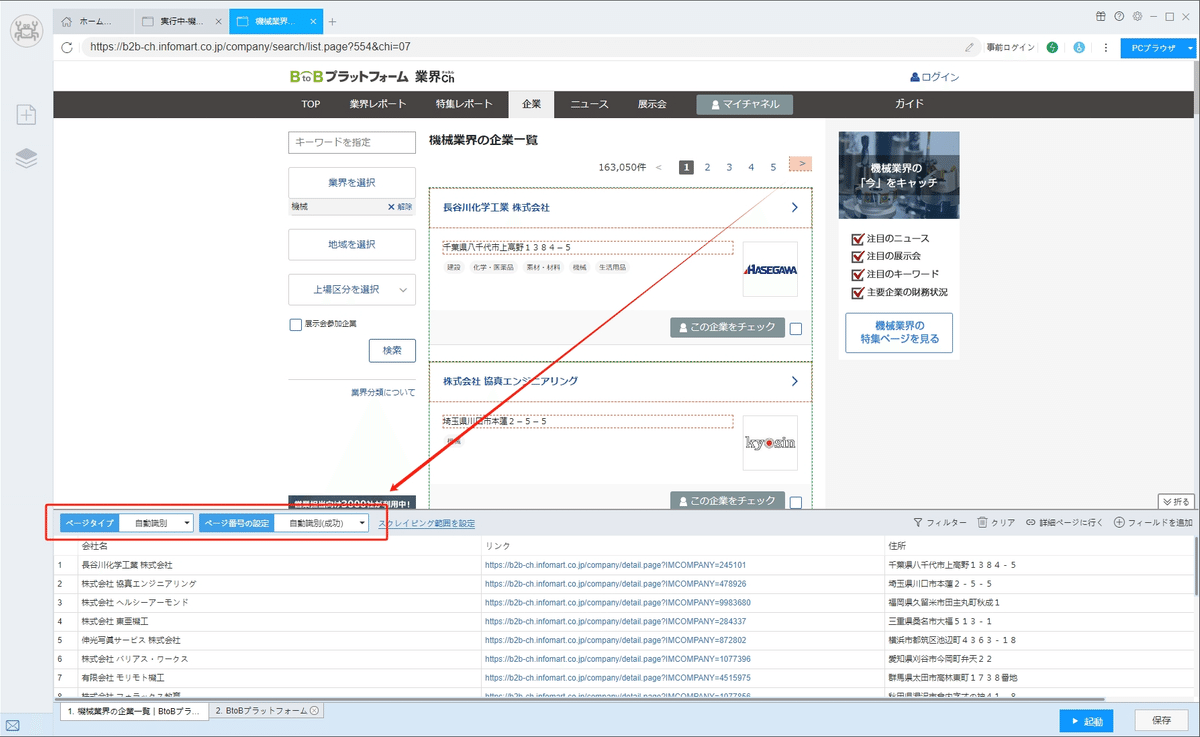Screen dimensions: 1200x737
Task: Open 地域を選択 selector
Action: tap(351, 244)
